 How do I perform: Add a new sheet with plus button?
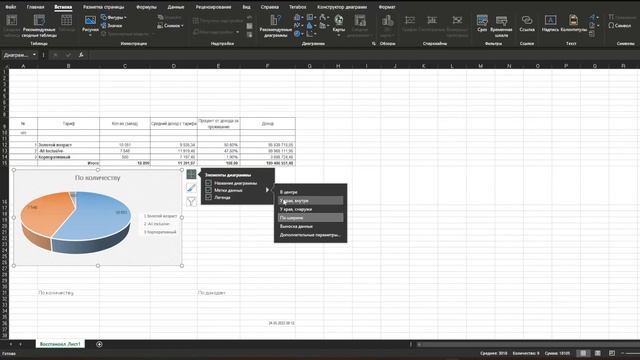pos(99,344)
